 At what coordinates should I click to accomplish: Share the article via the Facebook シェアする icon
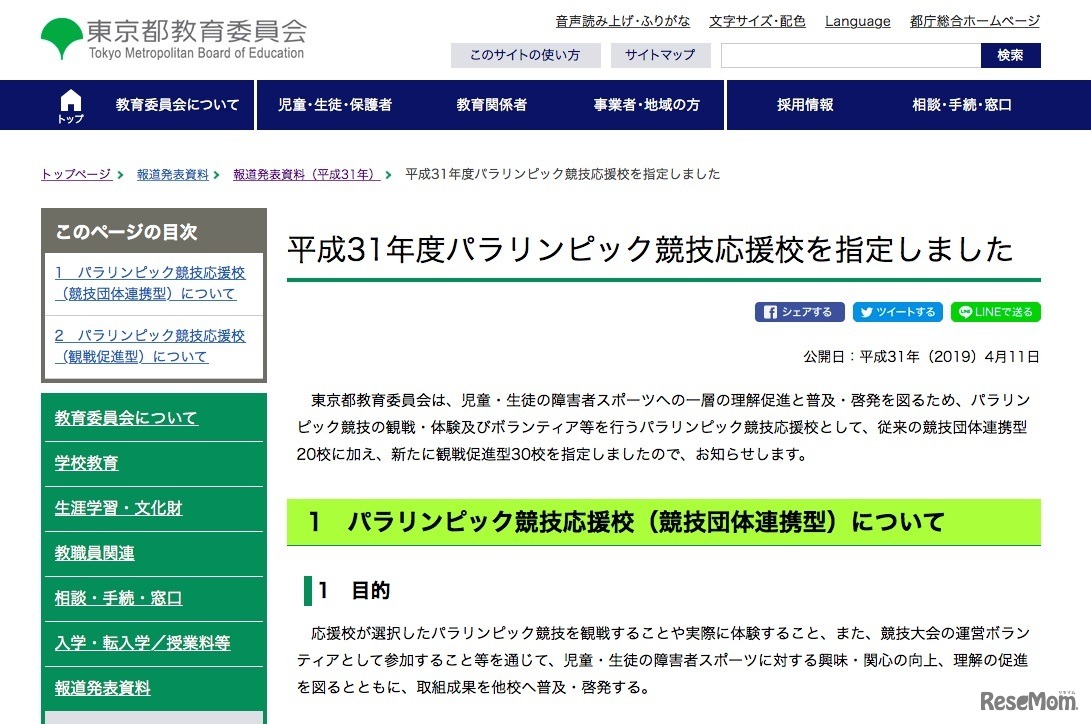click(x=799, y=312)
